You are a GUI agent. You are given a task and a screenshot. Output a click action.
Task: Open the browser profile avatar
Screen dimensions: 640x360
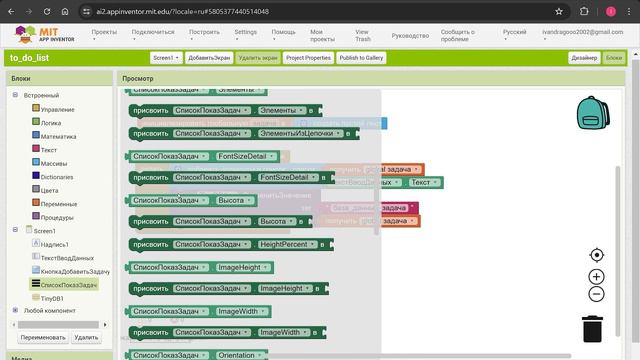point(611,11)
